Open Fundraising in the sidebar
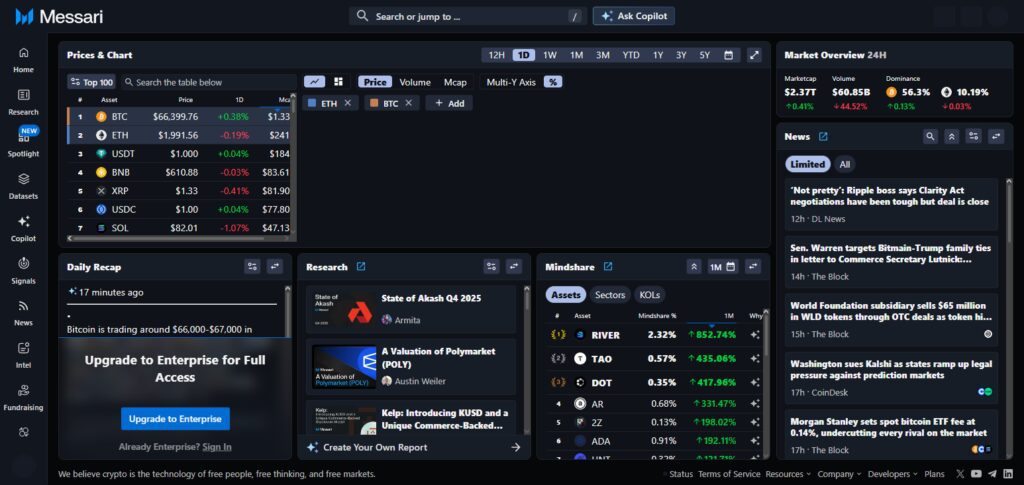 pyautogui.click(x=24, y=398)
